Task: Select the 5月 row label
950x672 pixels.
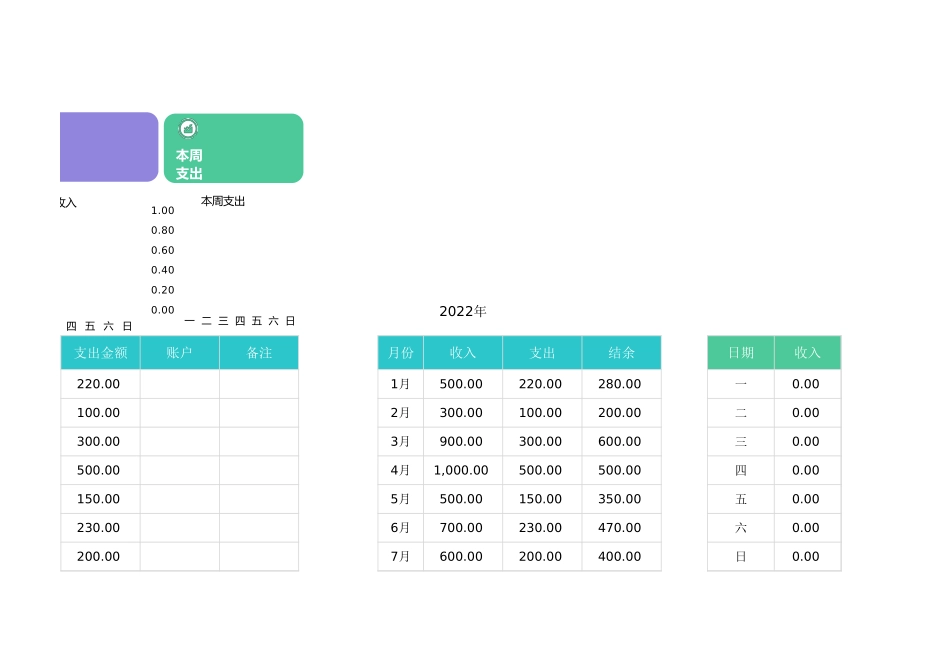Action: click(400, 499)
